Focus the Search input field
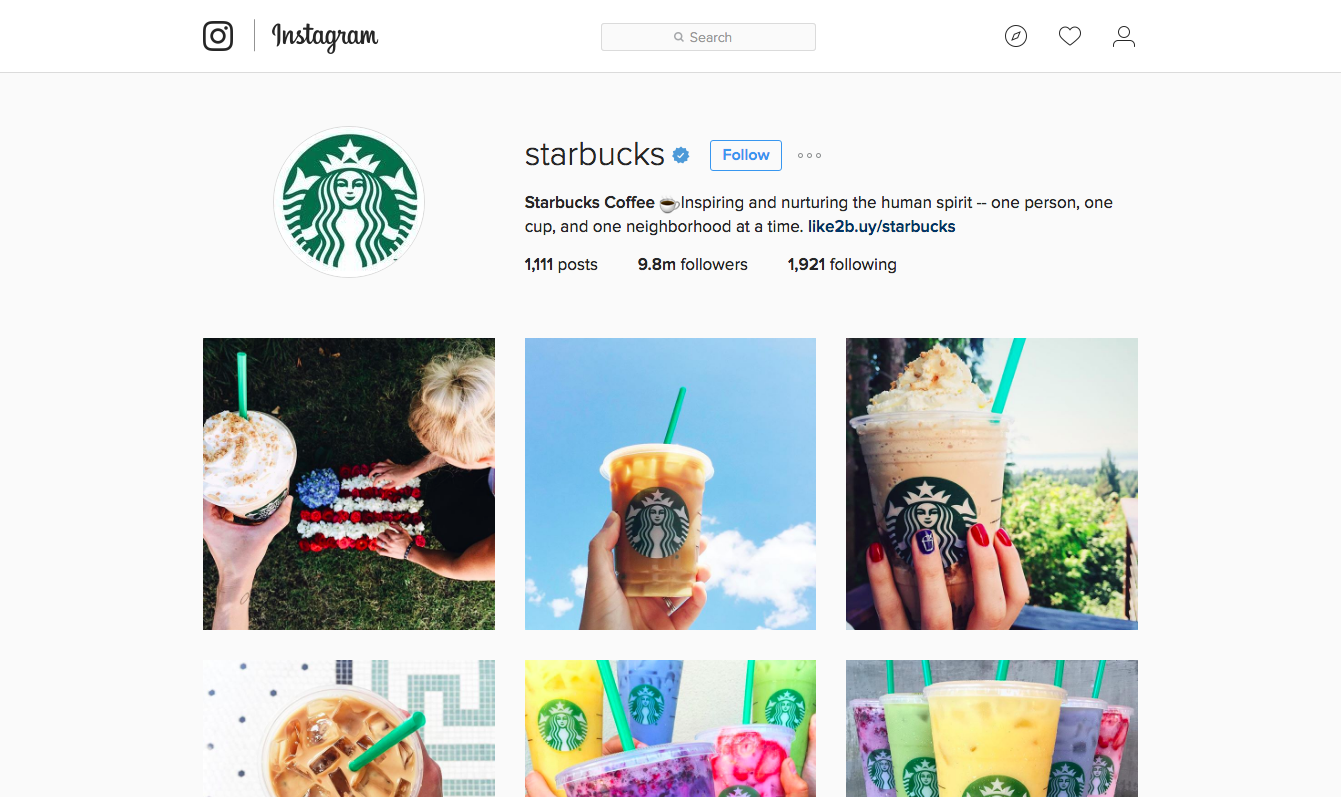Screen dimensions: 1341x797 [x=708, y=37]
